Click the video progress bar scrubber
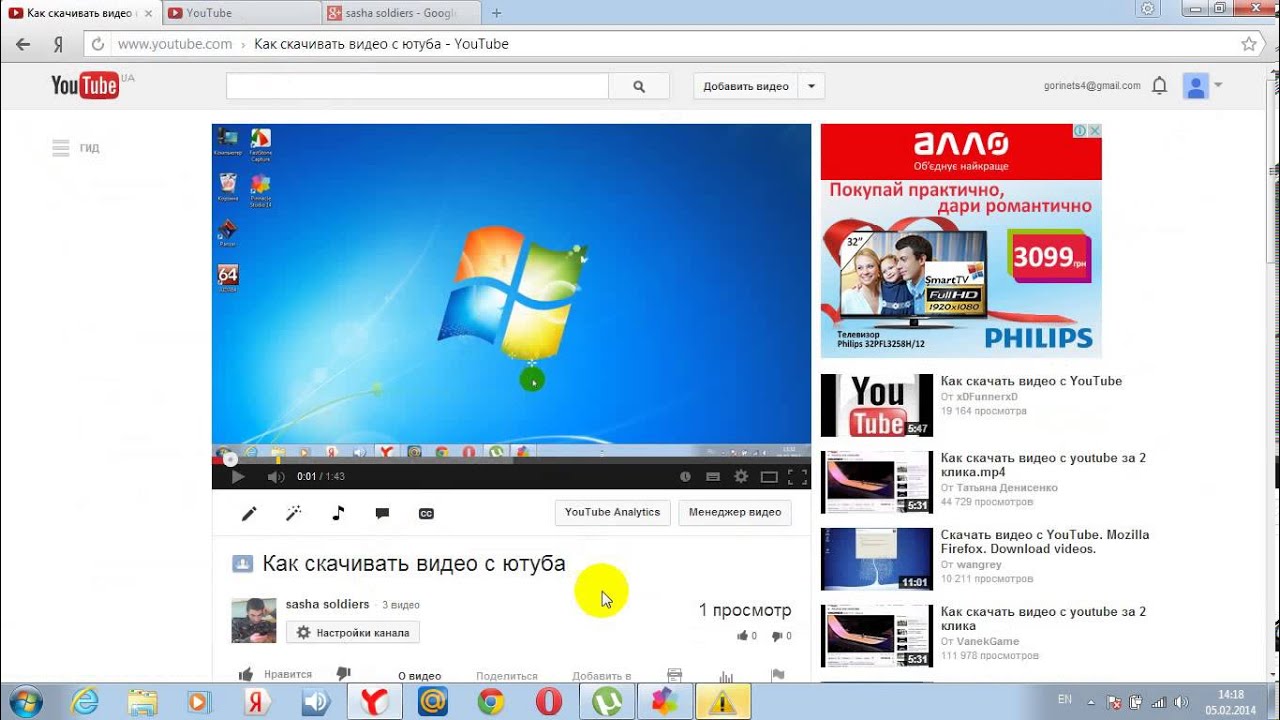 (230, 460)
